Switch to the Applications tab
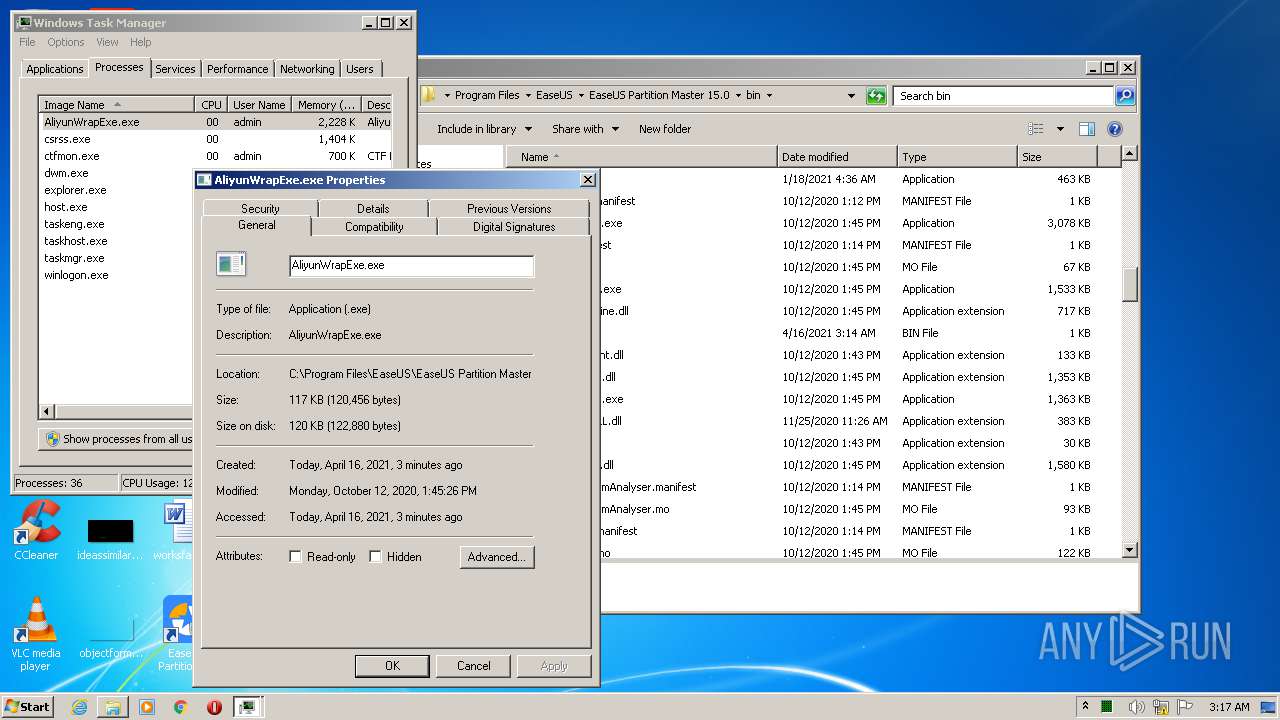 coord(54,69)
